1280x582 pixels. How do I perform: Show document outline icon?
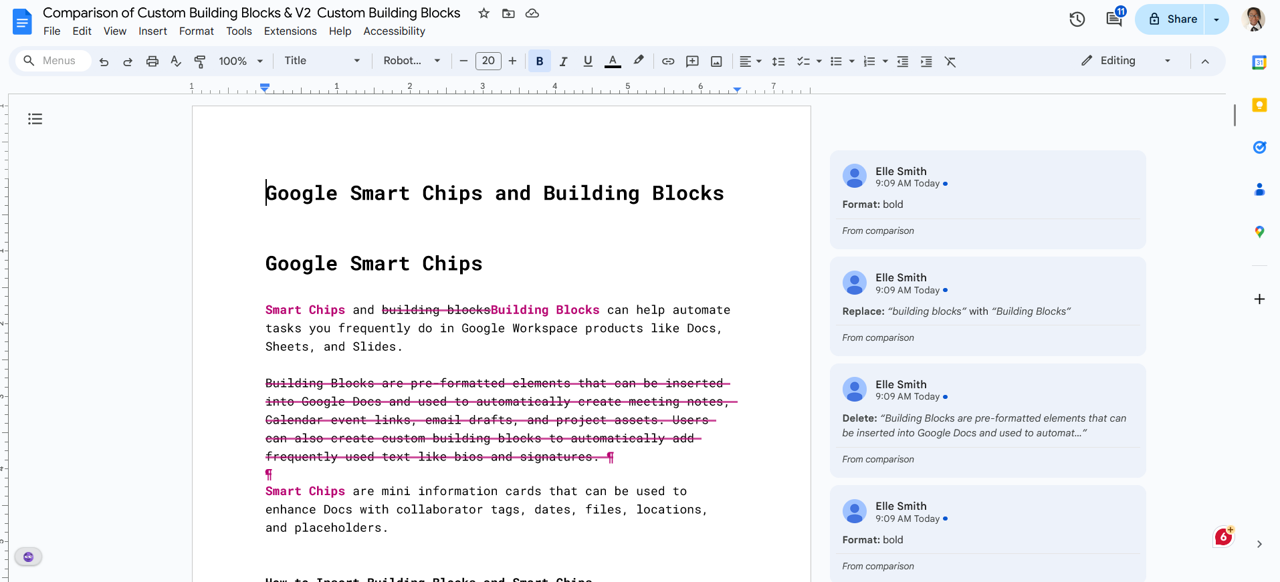35,119
